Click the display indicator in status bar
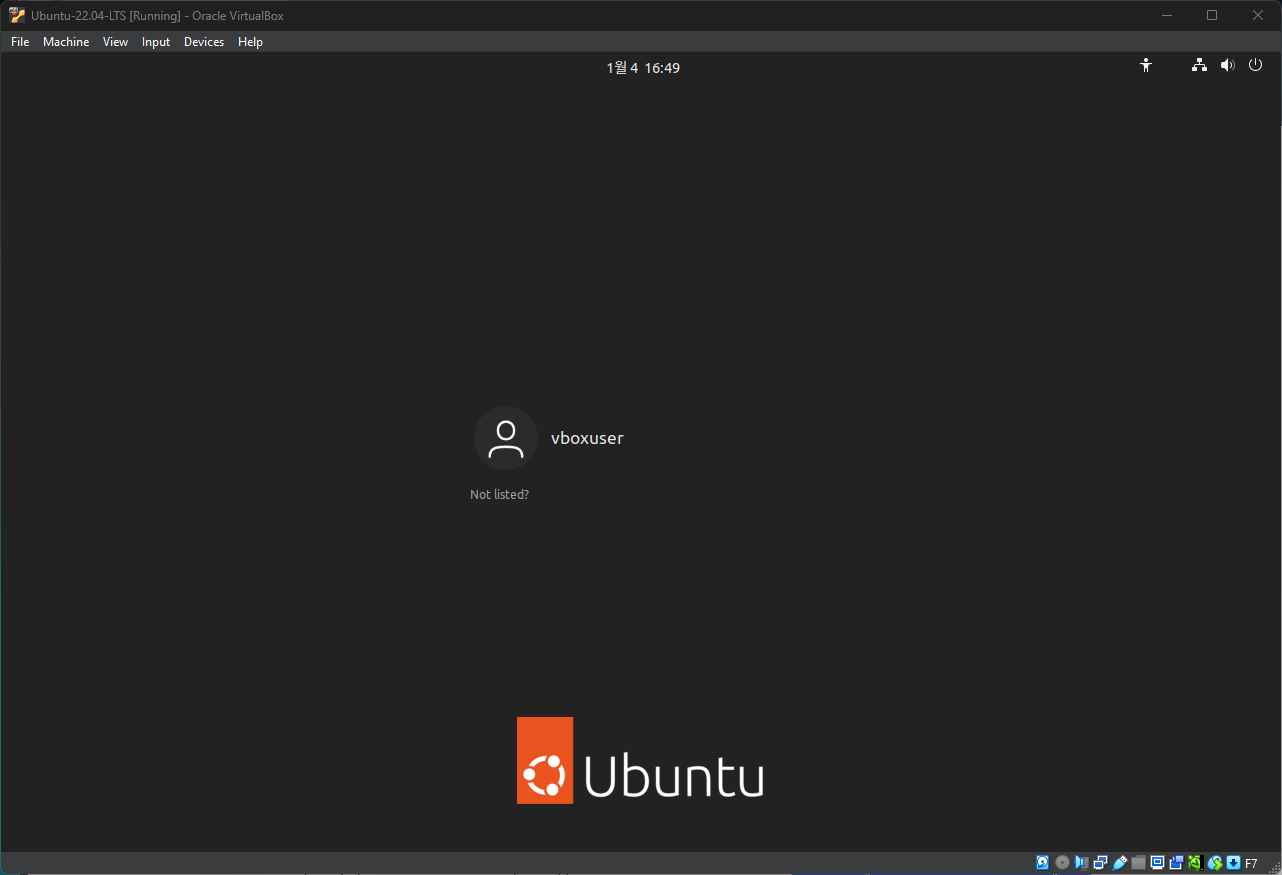Screen dimensions: 1282x875 click(1158, 863)
